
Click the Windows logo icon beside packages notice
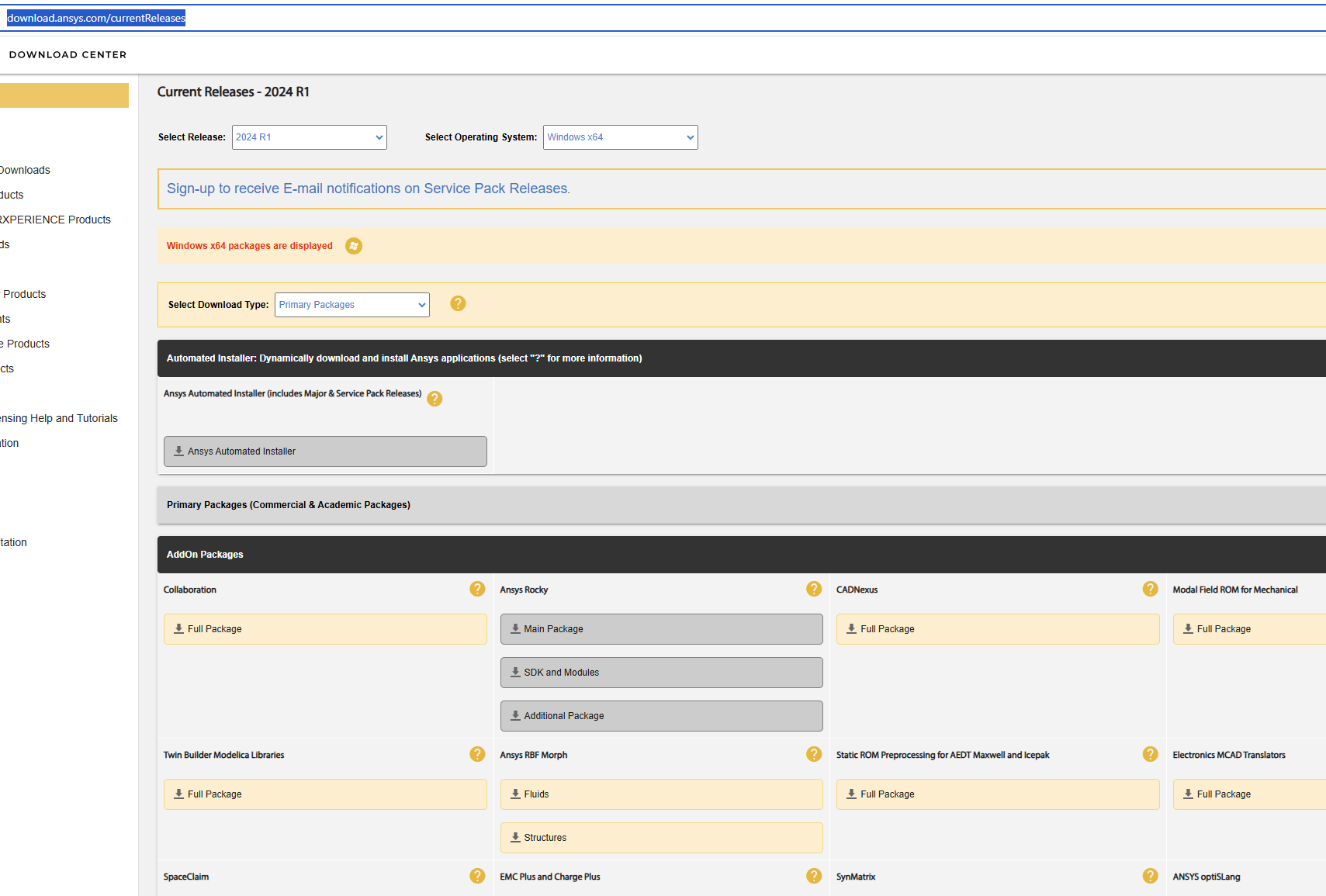354,246
